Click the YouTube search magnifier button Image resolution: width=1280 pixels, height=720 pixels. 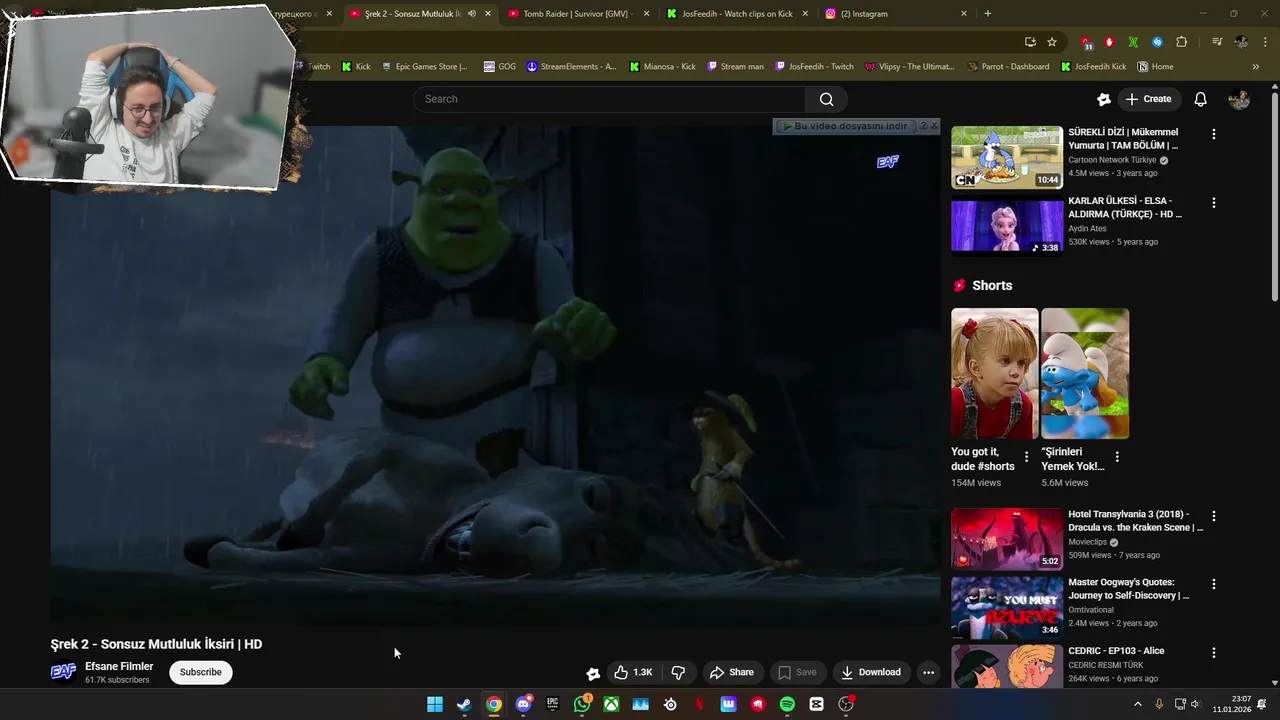[x=826, y=99]
